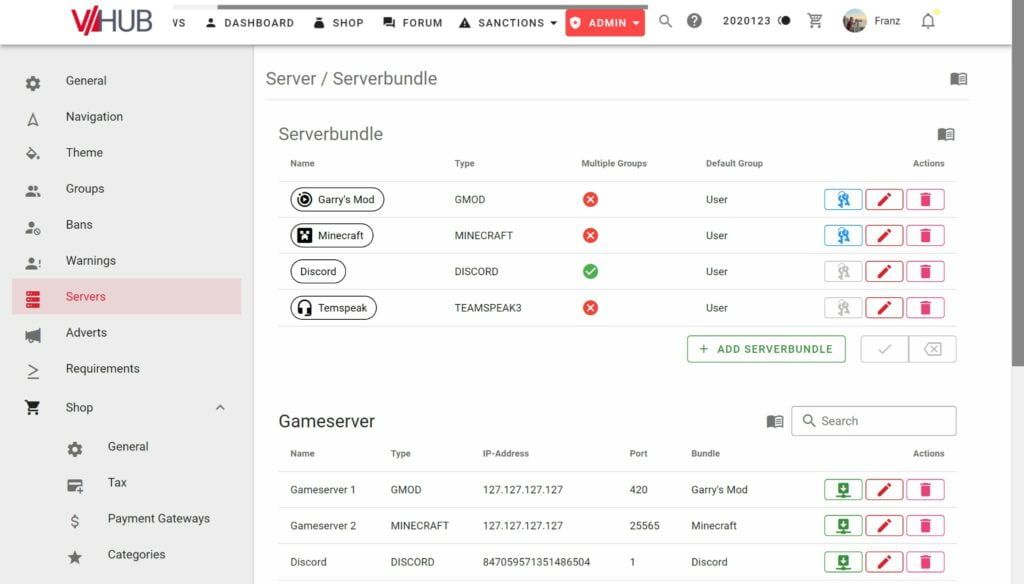Toggle dark mode next to 2020123
1024x584 pixels.
(x=785, y=21)
